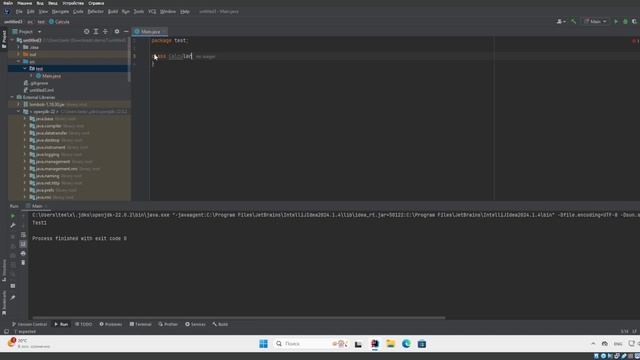Image resolution: width=640 pixels, height=360 pixels.
Task: Click print icon in Run console
Action: click(23, 253)
